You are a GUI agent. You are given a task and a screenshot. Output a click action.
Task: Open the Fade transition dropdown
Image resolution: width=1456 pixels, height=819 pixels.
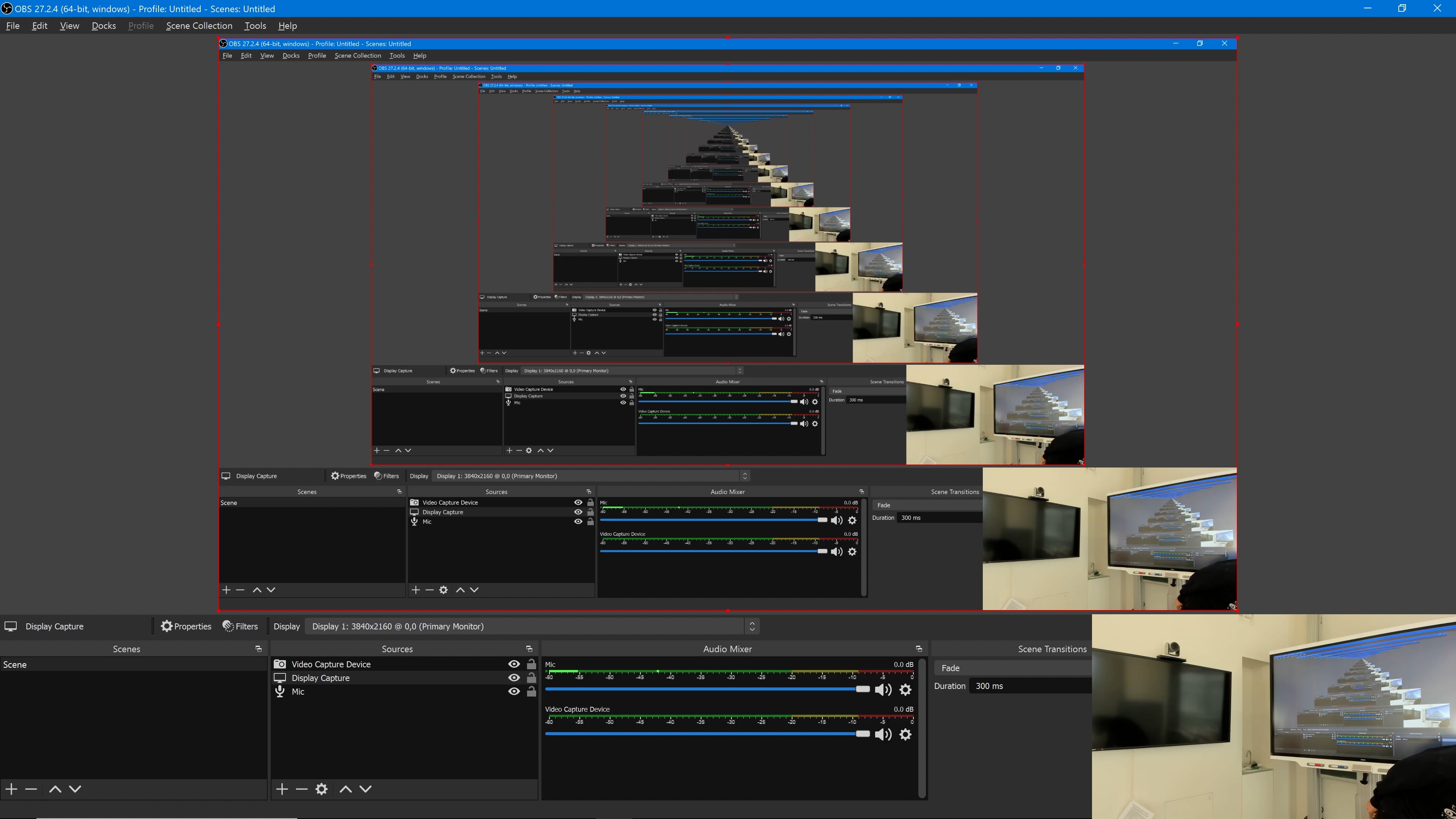coord(1013,668)
